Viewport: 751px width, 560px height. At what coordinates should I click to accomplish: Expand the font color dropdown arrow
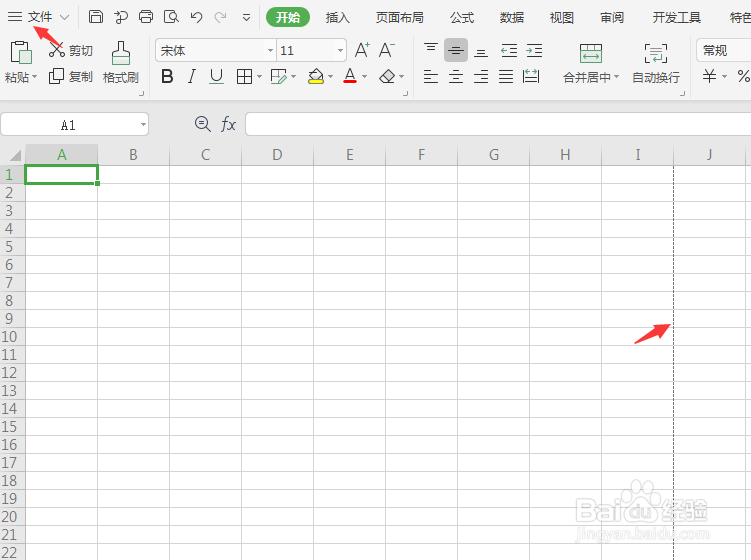pos(364,77)
